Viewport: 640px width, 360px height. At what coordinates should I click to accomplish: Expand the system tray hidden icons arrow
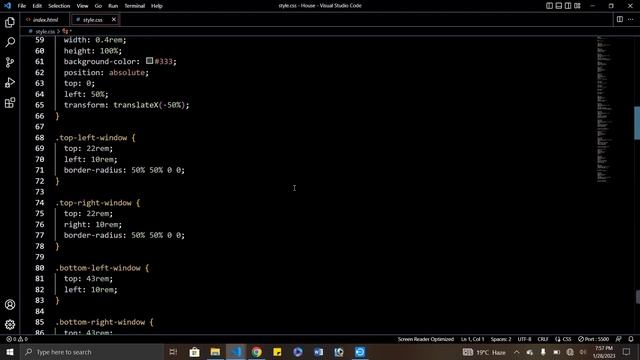pyautogui.click(x=516, y=352)
